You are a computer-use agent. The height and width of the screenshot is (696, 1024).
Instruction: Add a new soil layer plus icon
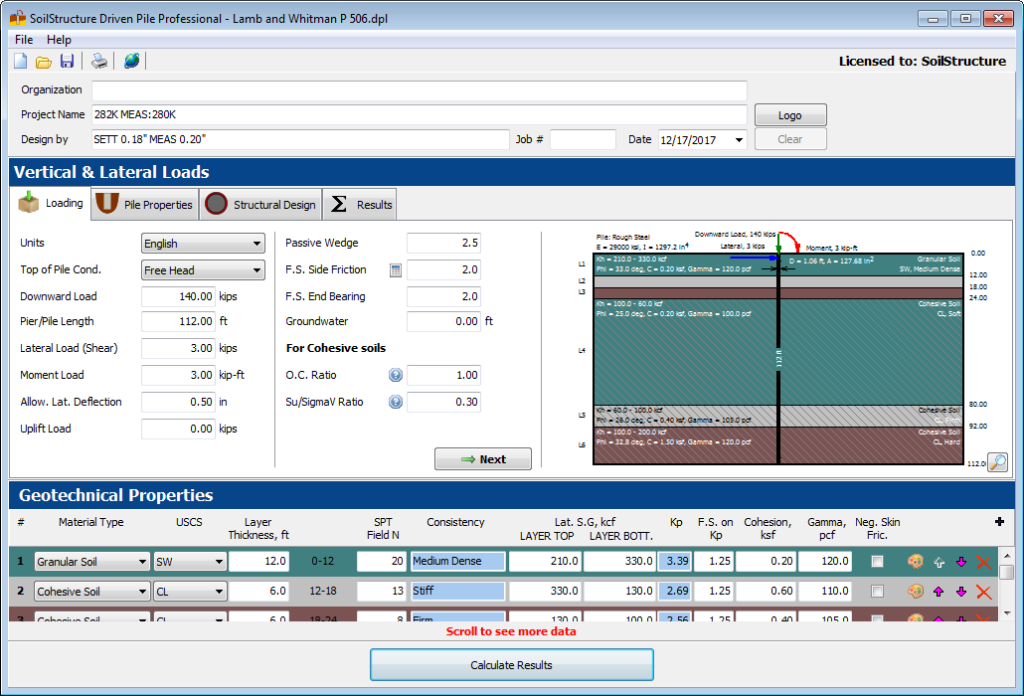pos(999,522)
